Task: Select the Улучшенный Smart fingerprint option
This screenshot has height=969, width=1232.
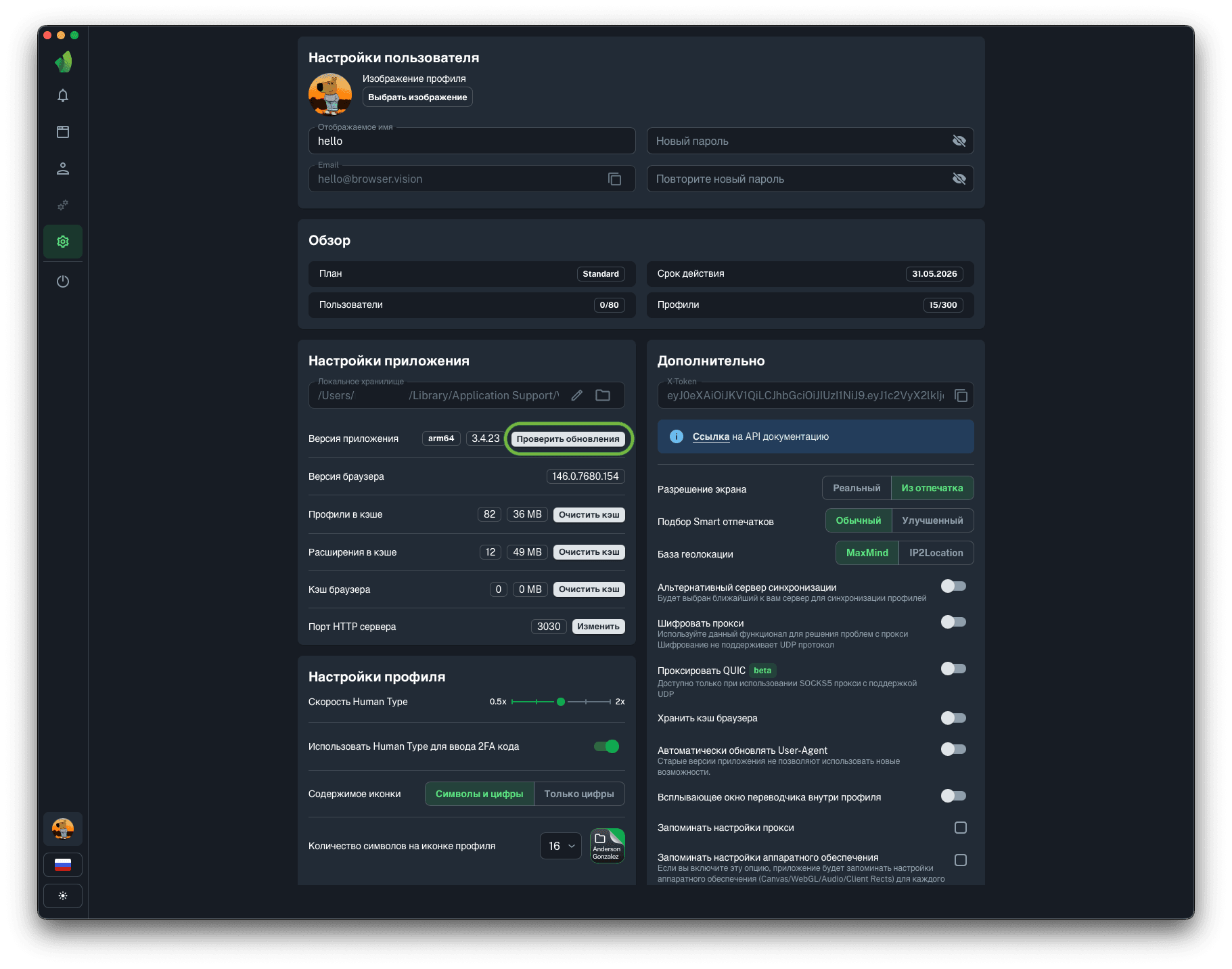Action: pos(932,520)
